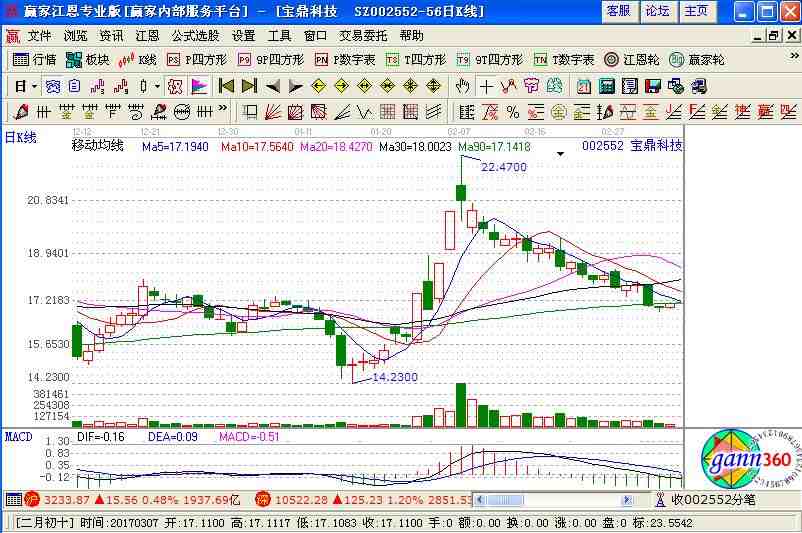Click the 14.2300 low price label
Screen dimensions: 802x533
395,377
